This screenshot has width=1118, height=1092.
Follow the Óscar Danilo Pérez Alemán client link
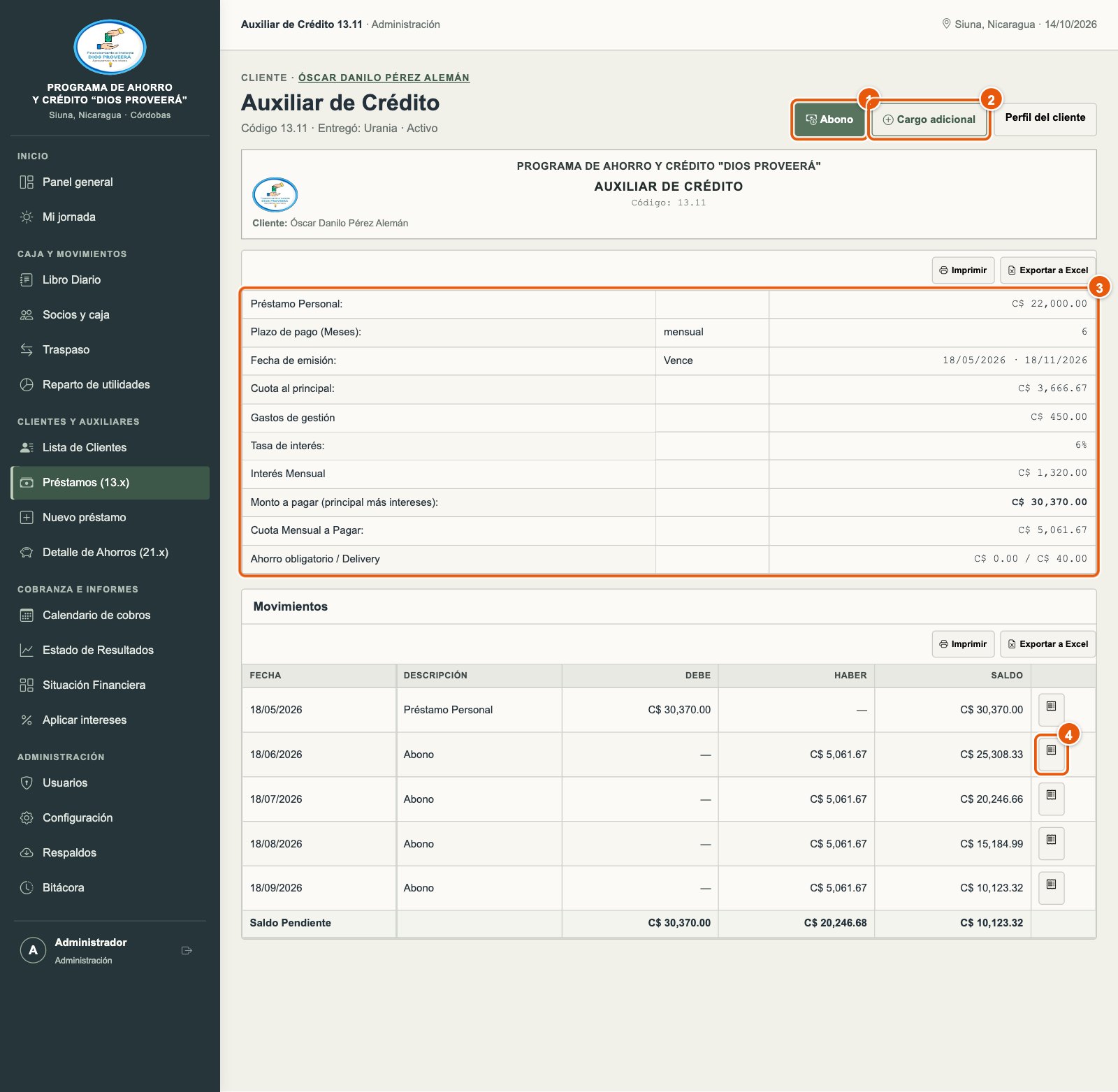[384, 78]
